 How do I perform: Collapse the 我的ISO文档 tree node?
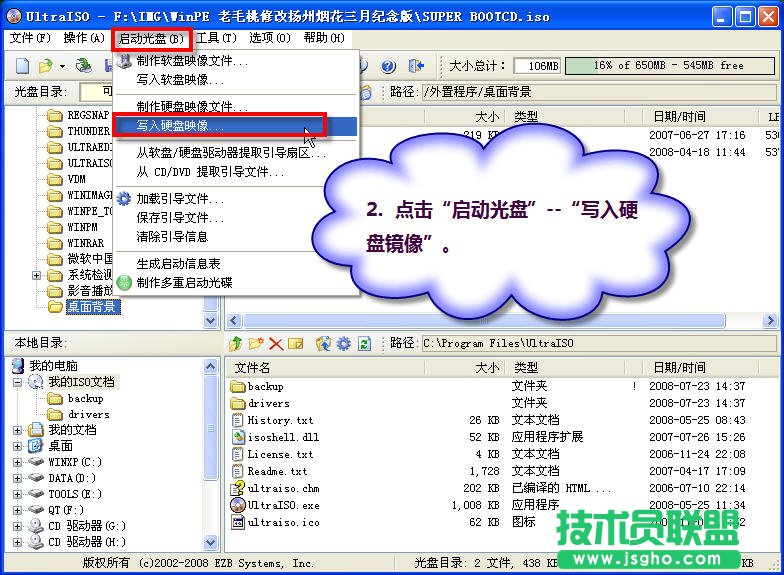[19, 382]
